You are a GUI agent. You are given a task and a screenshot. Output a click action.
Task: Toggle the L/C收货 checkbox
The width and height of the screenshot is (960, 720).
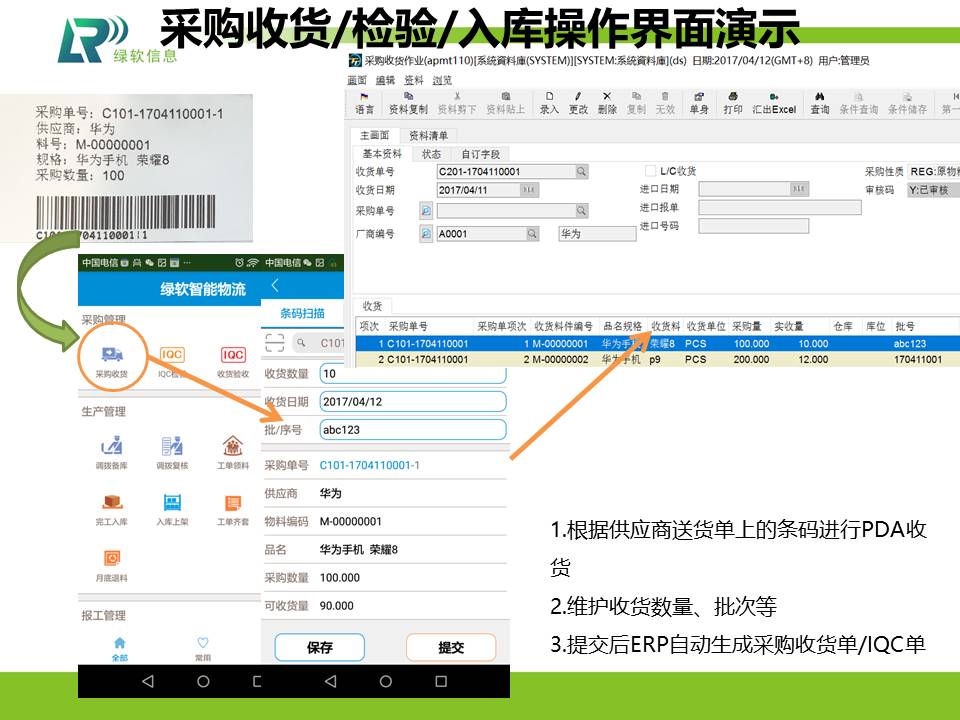click(x=650, y=171)
